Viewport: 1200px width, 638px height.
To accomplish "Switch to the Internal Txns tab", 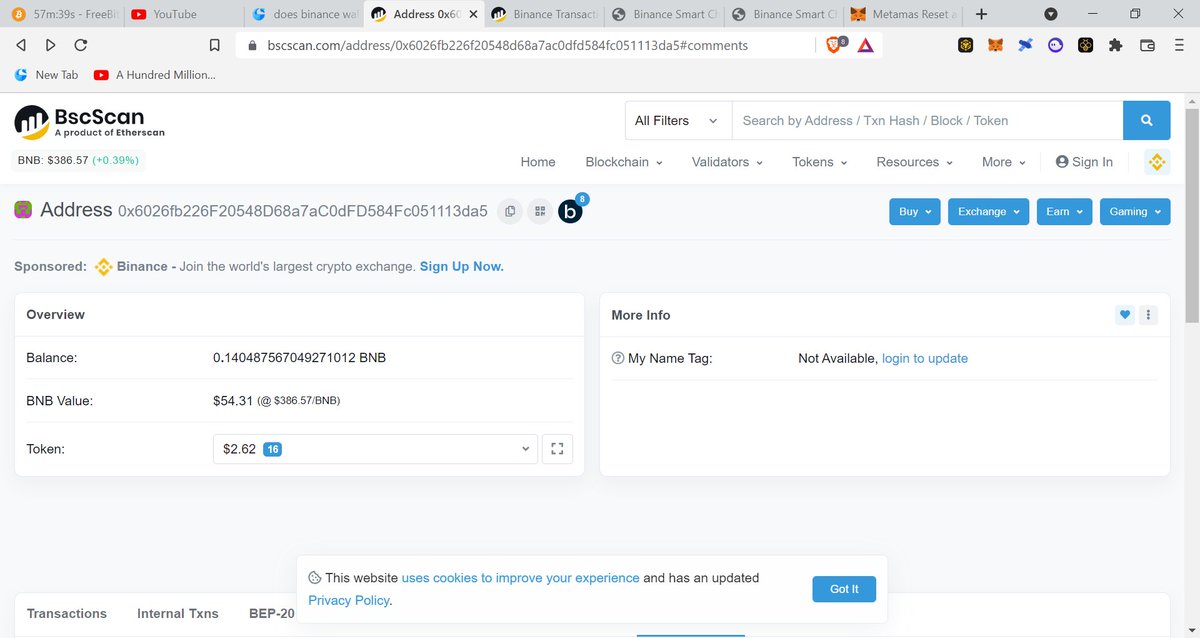I will [x=177, y=613].
